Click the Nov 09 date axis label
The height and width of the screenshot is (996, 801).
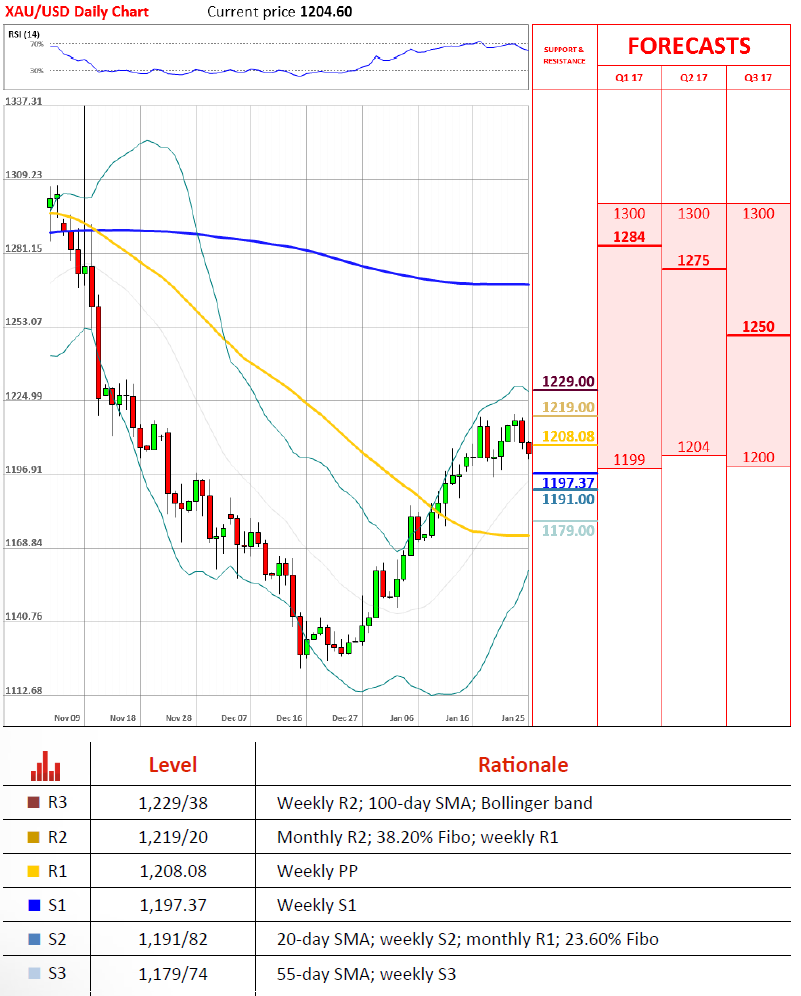tap(67, 718)
